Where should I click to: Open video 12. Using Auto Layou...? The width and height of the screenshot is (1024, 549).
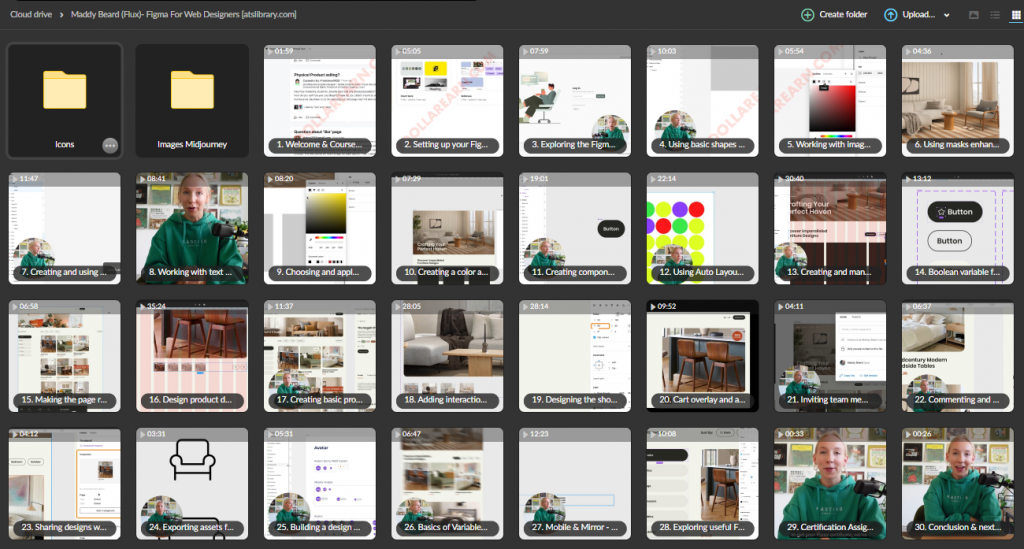click(703, 228)
